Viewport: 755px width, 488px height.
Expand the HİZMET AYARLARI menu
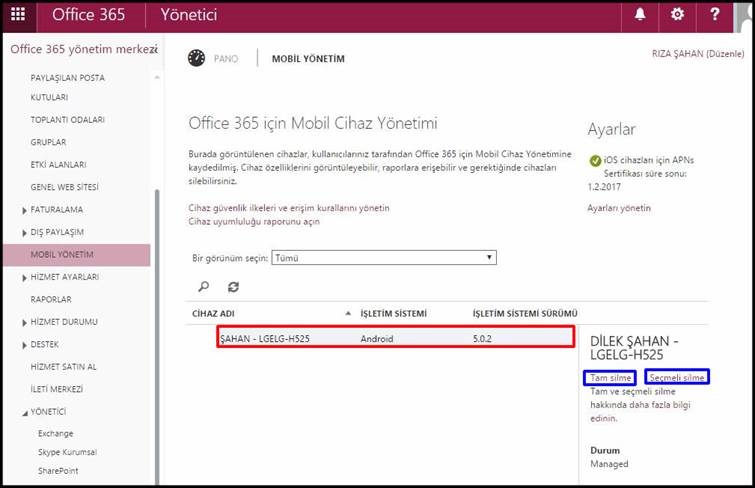coord(24,277)
